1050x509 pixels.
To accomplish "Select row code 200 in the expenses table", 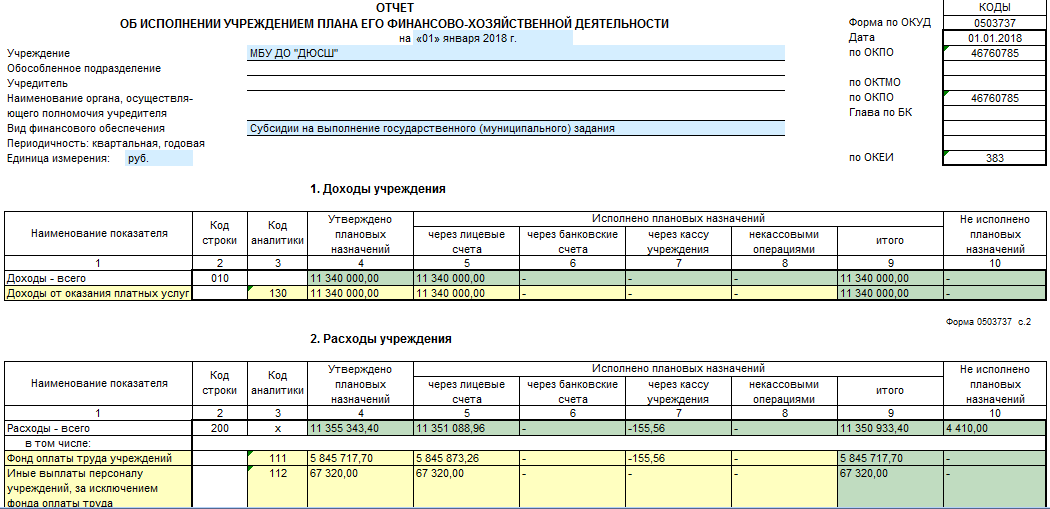I will [x=220, y=428].
